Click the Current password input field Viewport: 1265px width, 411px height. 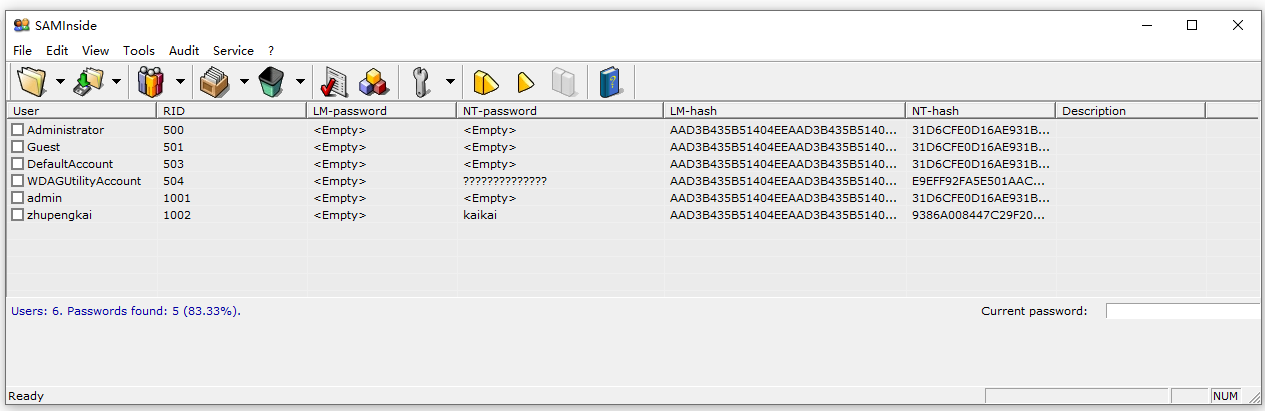tap(1182, 311)
